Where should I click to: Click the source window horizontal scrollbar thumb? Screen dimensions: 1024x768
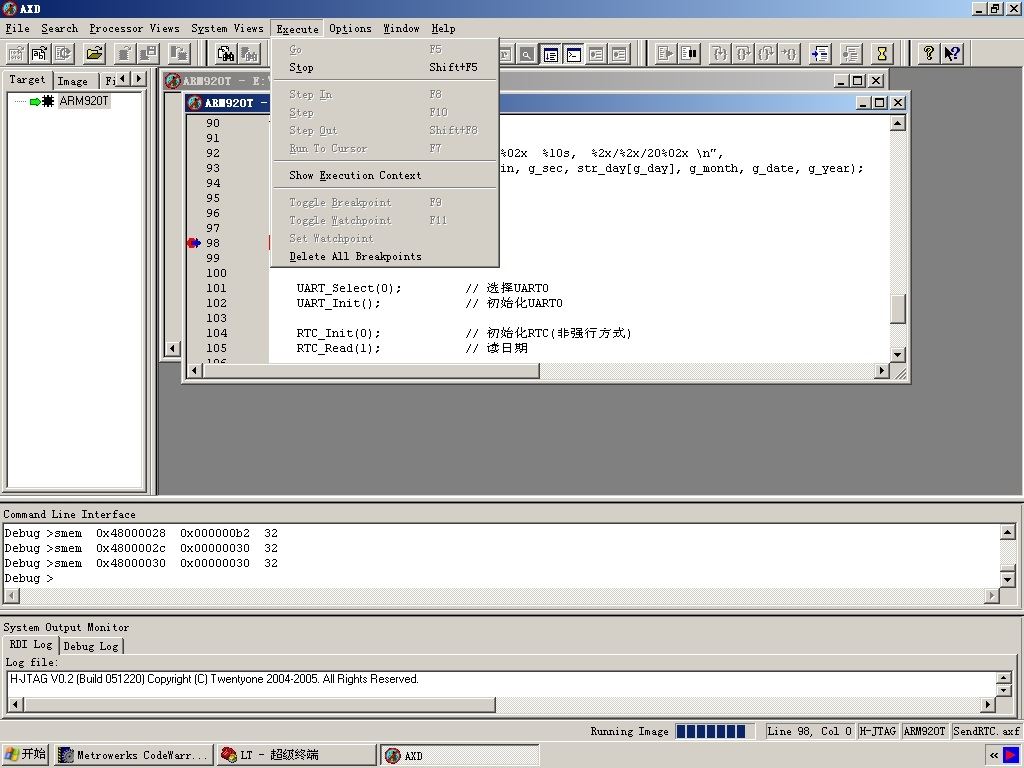[371, 370]
